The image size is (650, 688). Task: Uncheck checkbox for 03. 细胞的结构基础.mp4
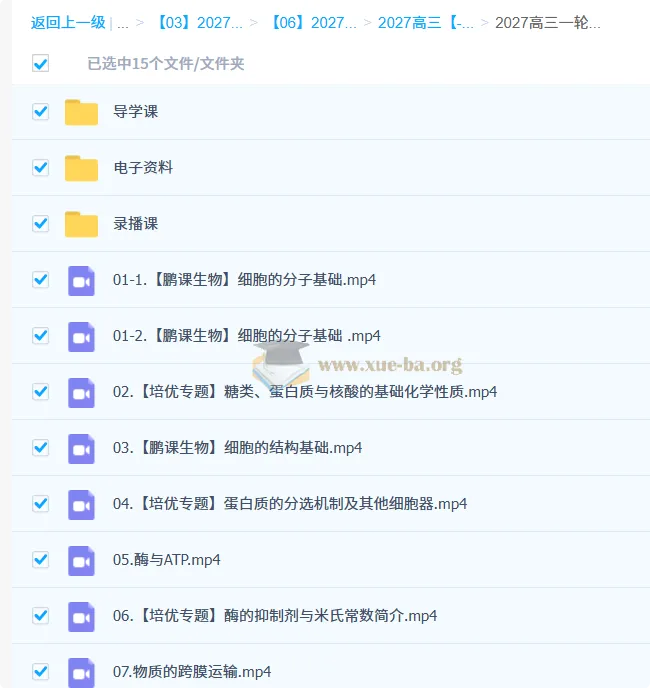point(40,448)
